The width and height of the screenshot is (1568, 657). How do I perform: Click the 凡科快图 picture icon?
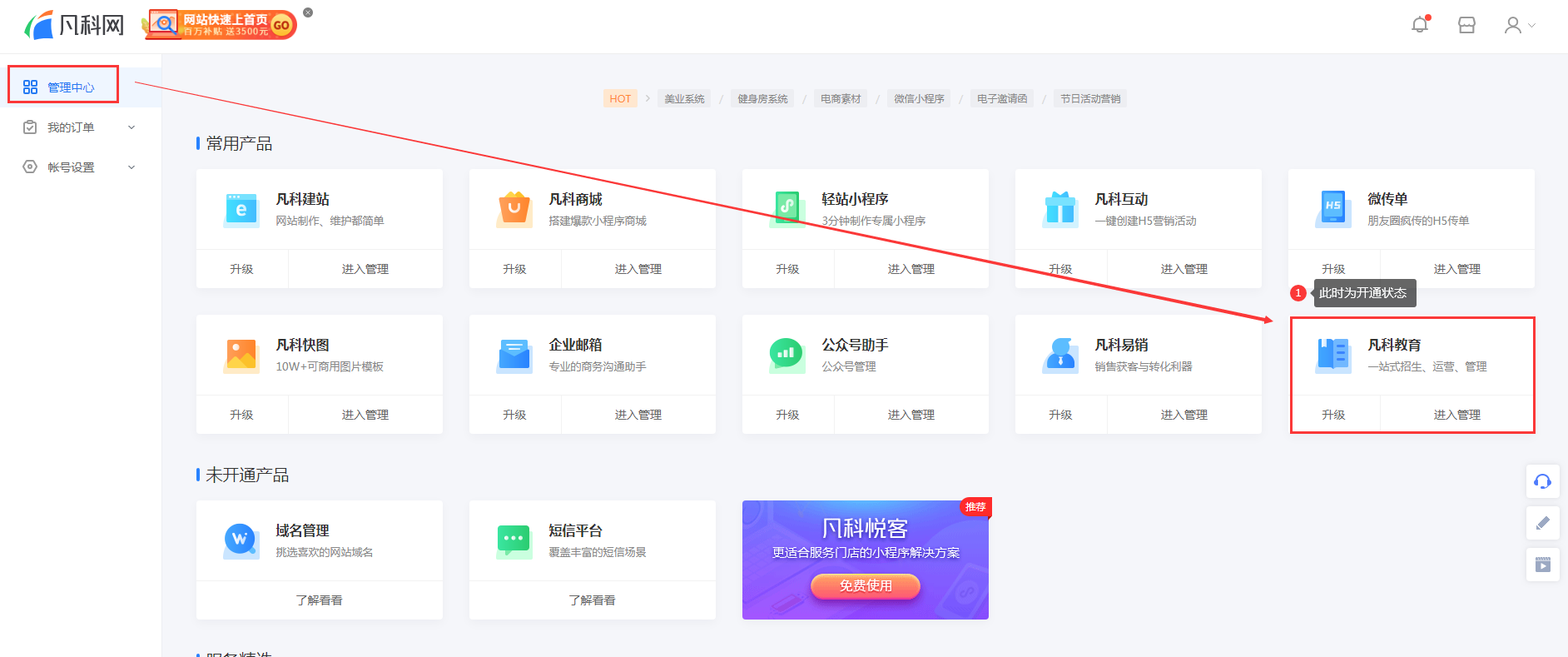click(x=241, y=355)
